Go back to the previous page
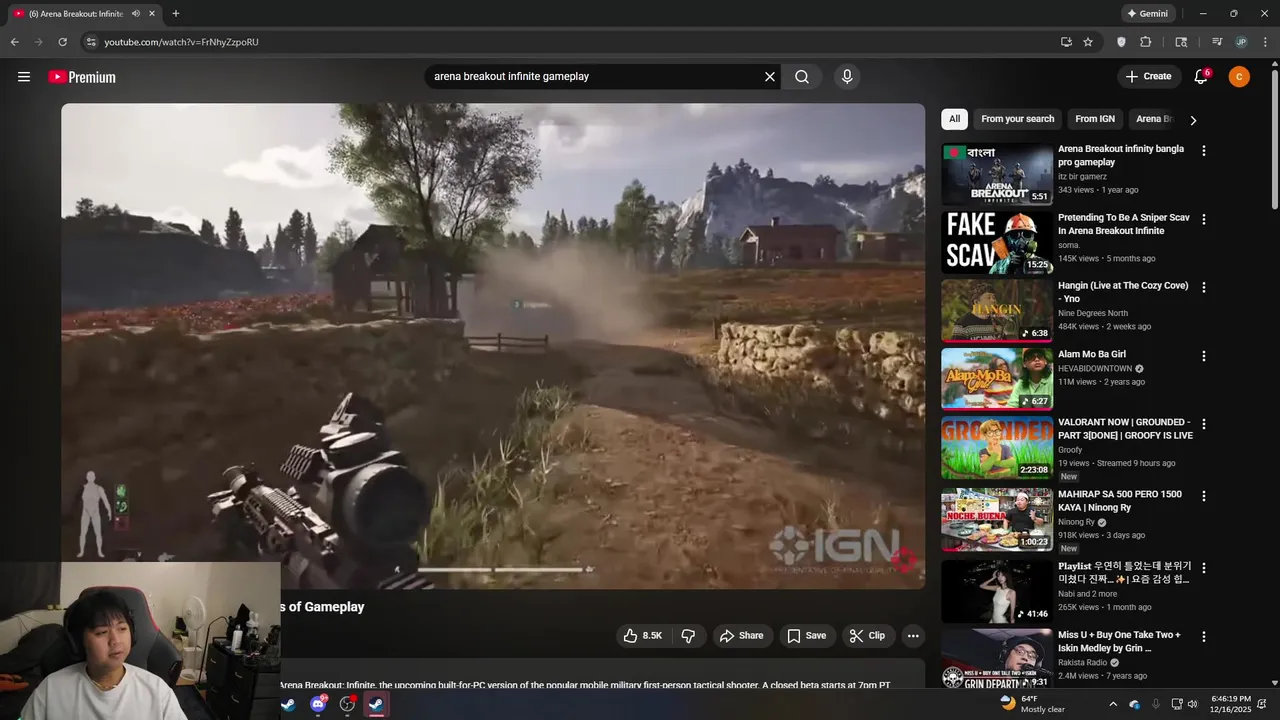 point(14,42)
